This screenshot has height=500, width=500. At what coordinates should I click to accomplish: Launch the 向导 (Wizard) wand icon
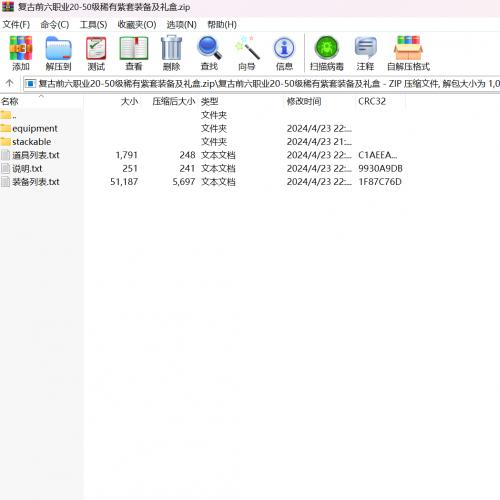tap(247, 53)
